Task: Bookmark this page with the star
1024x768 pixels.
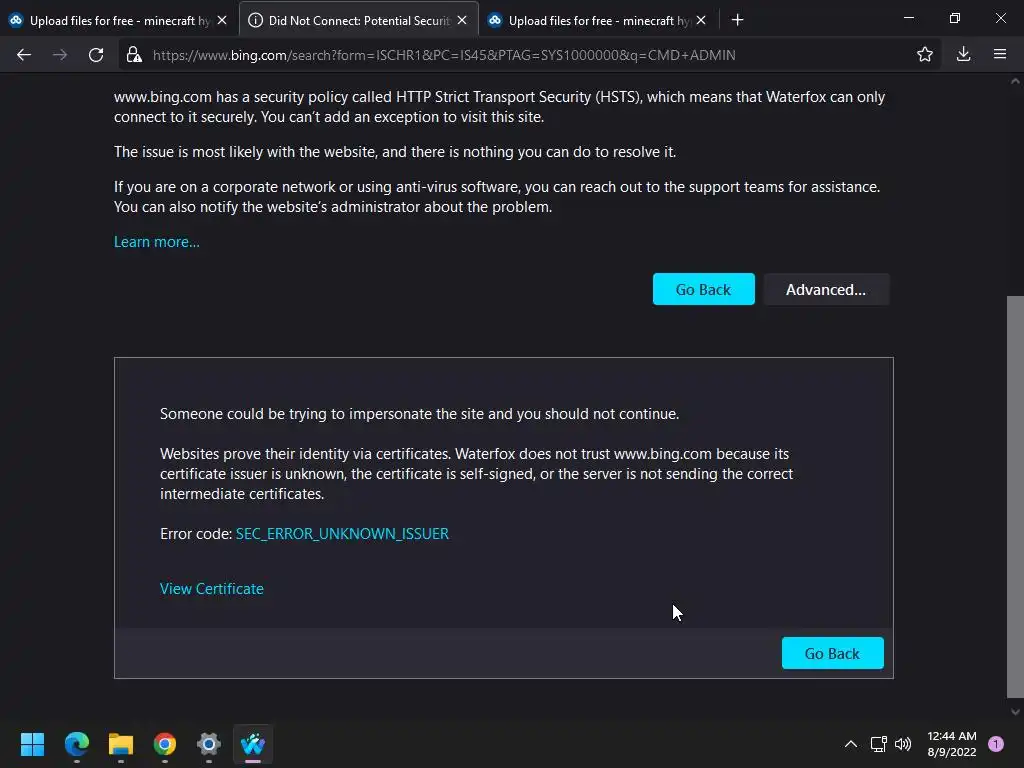Action: 925,55
